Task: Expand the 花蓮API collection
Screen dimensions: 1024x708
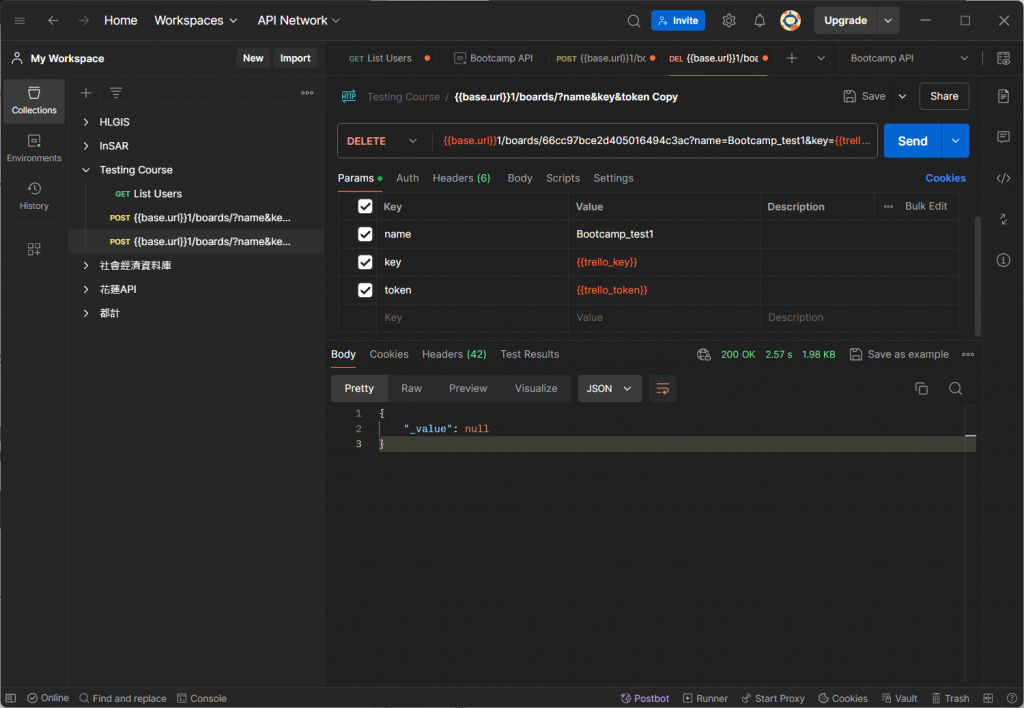Action: coord(86,289)
